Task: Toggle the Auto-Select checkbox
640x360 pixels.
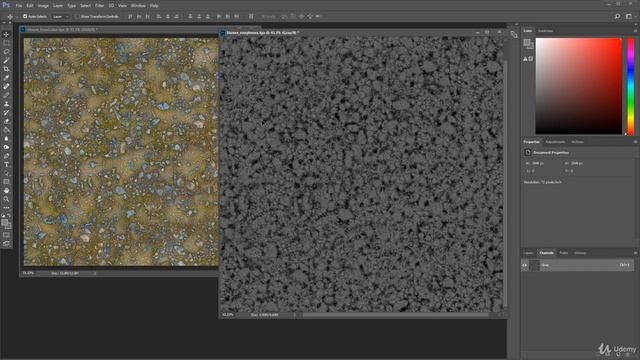Action: click(25, 16)
